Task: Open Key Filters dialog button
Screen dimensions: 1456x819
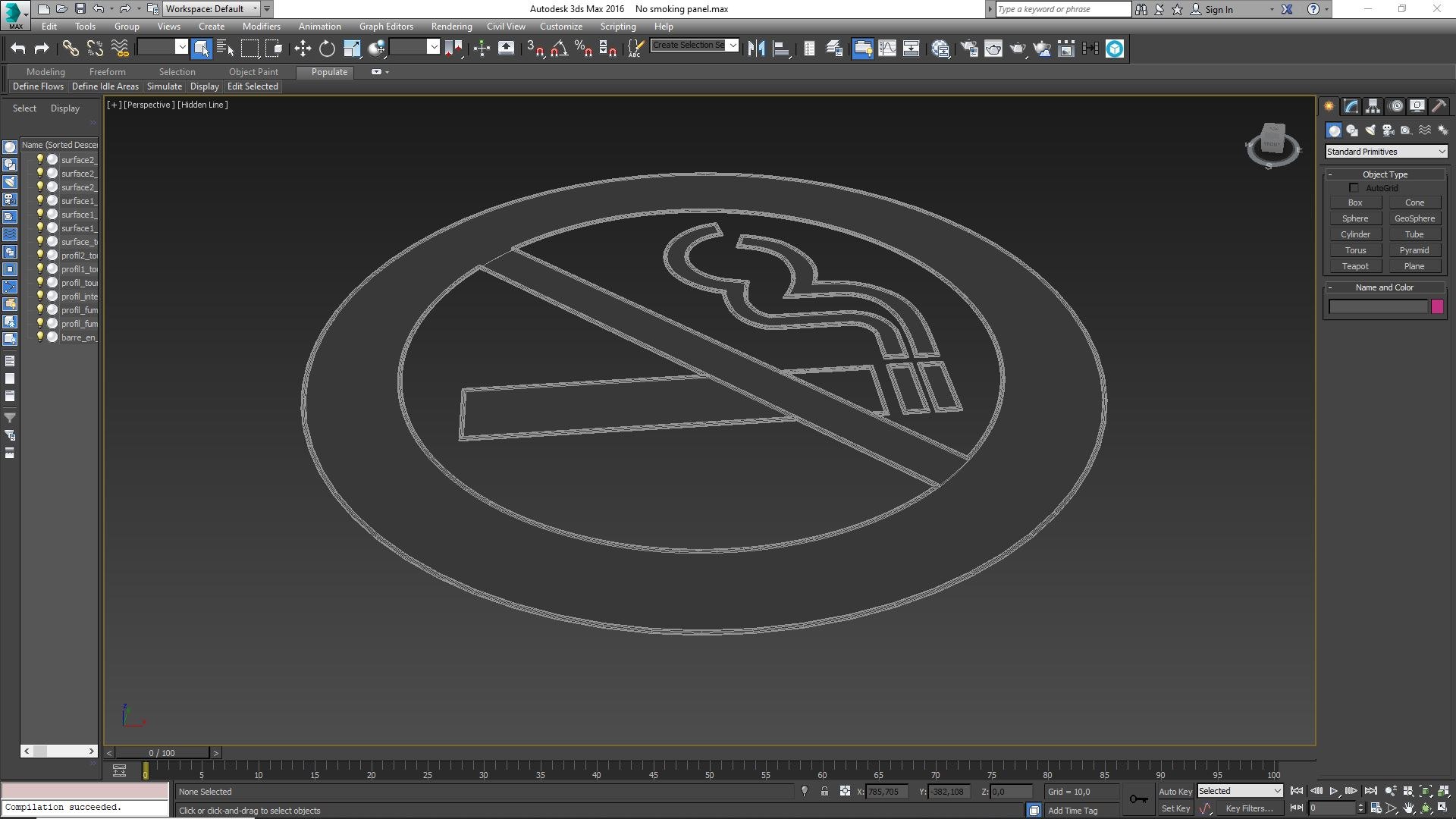Action: click(x=1249, y=808)
